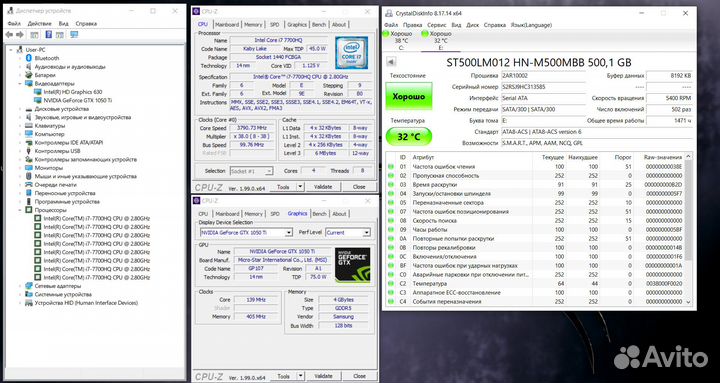Select the Часы работы attribute row

[535, 230]
